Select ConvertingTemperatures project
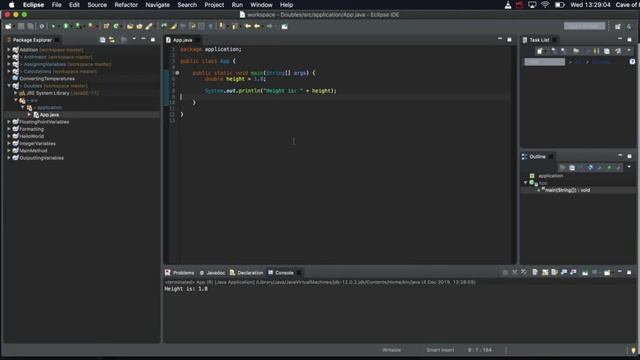Screen dimensions: 640x360 click(47, 79)
